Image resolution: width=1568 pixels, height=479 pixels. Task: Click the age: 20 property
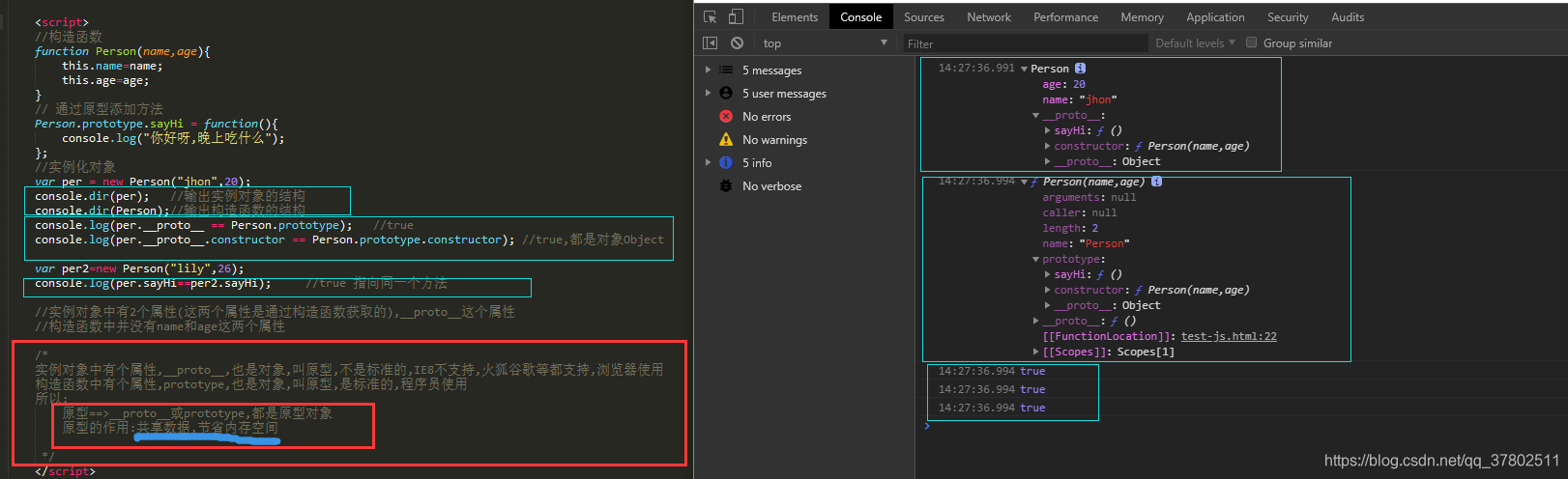point(1063,85)
